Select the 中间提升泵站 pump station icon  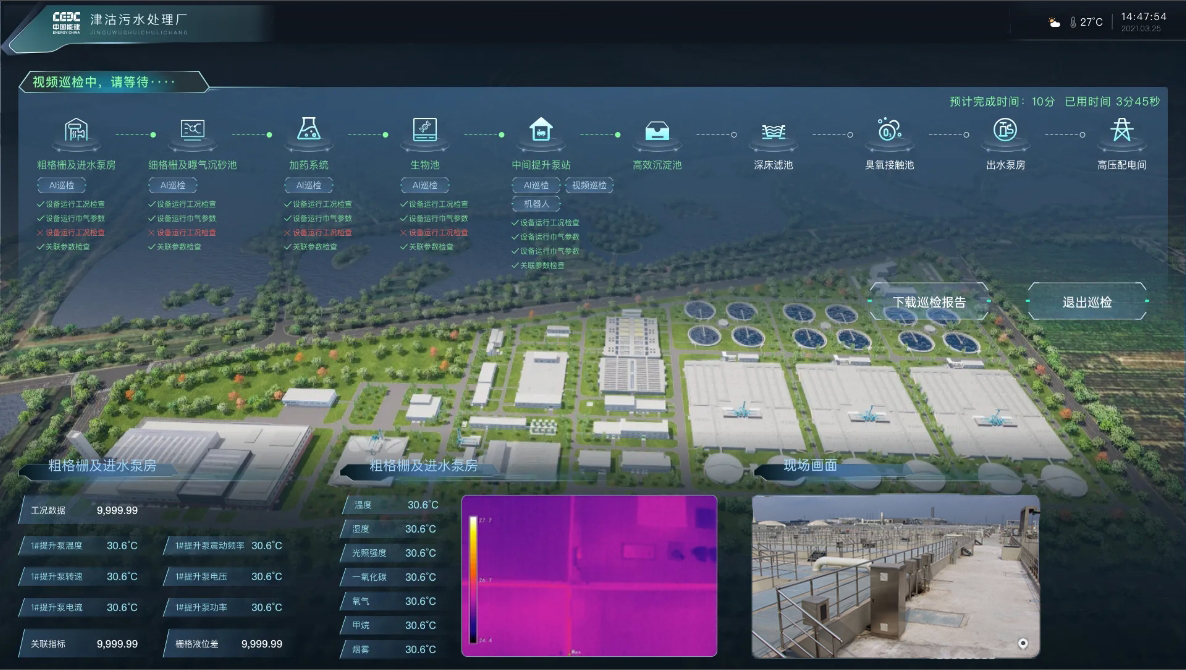(x=541, y=131)
